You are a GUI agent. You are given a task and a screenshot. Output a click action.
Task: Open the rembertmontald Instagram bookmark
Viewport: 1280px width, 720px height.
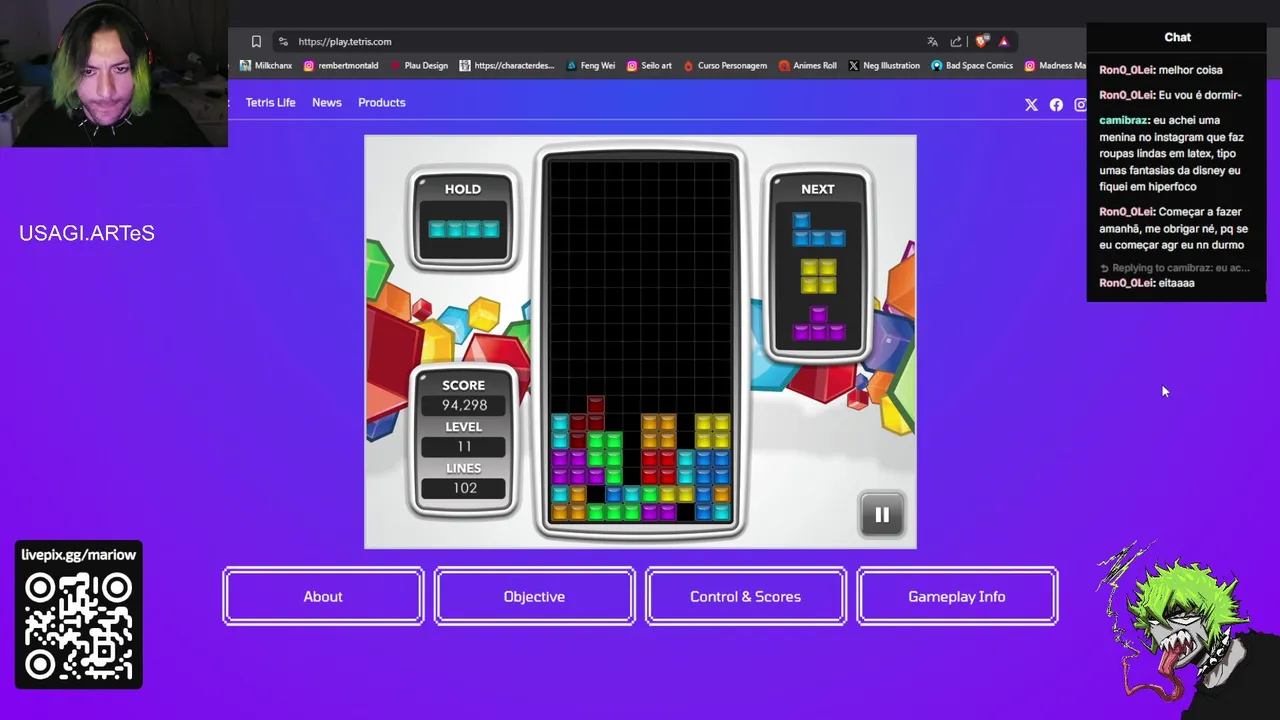(341, 65)
